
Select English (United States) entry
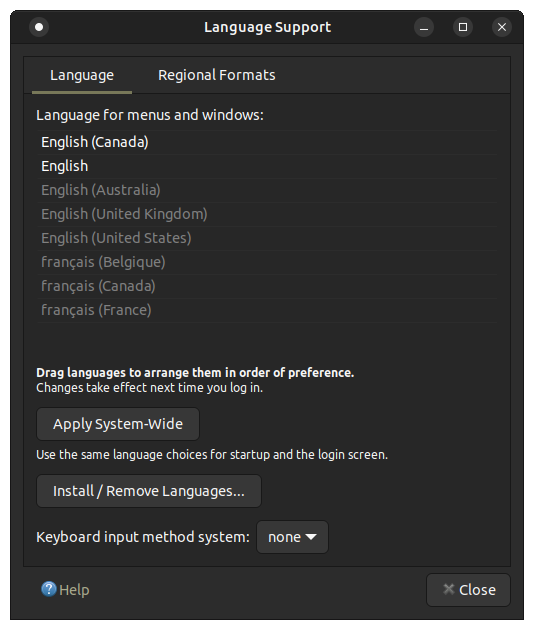pos(267,238)
